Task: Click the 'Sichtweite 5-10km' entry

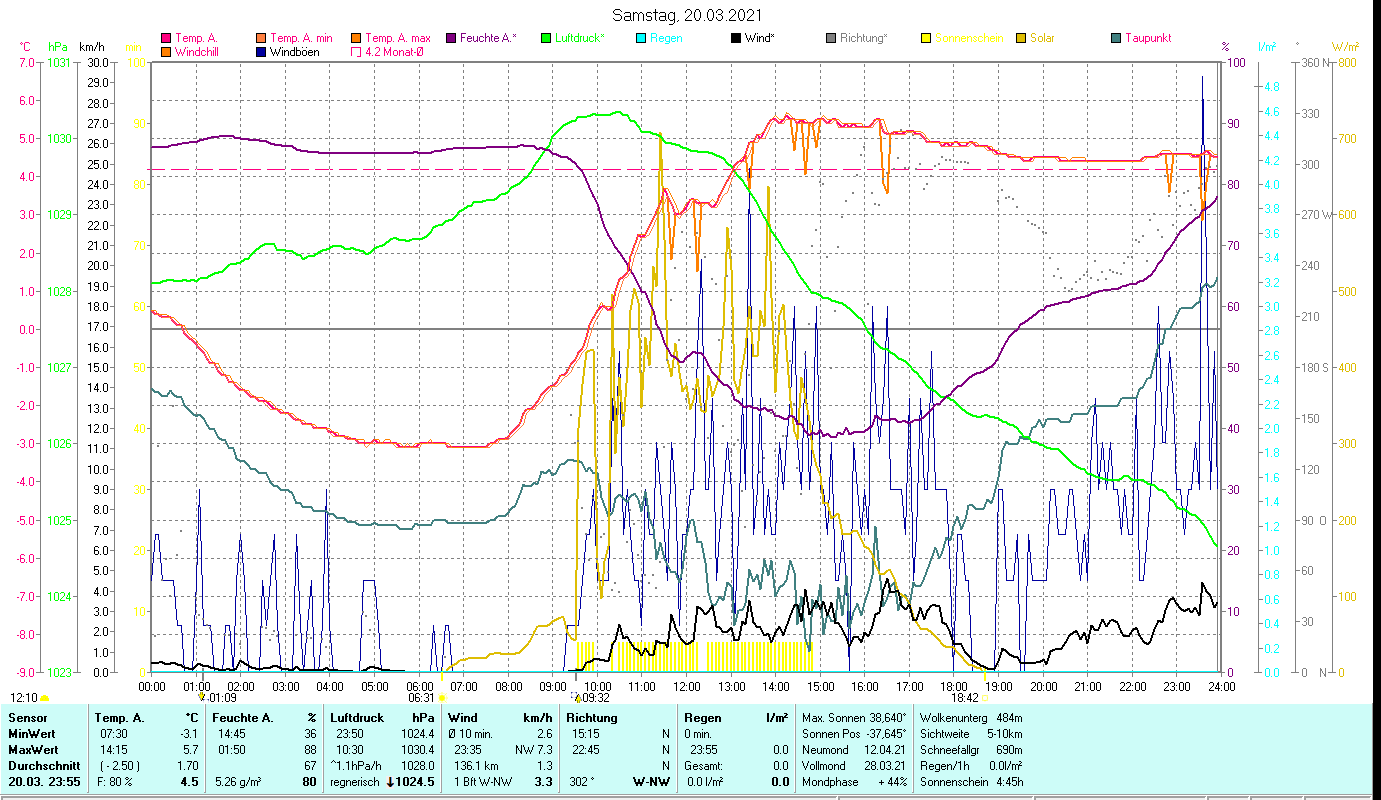Action: click(x=971, y=734)
